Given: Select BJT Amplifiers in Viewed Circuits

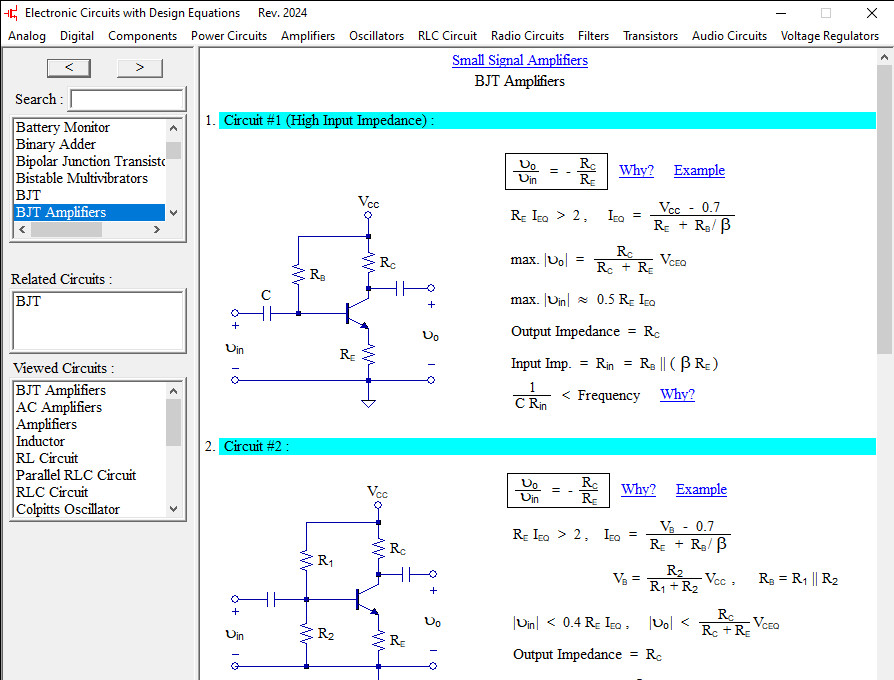Looking at the screenshot, I should [90, 390].
